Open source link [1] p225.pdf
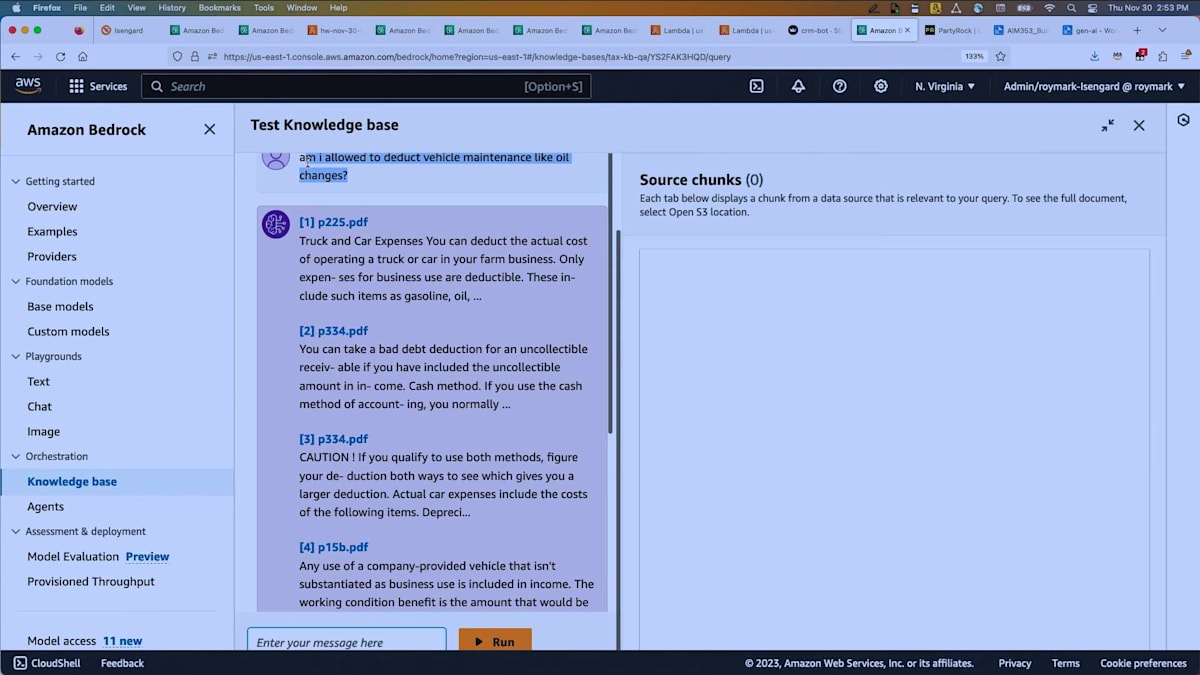This screenshot has width=1200, height=675. point(334,222)
